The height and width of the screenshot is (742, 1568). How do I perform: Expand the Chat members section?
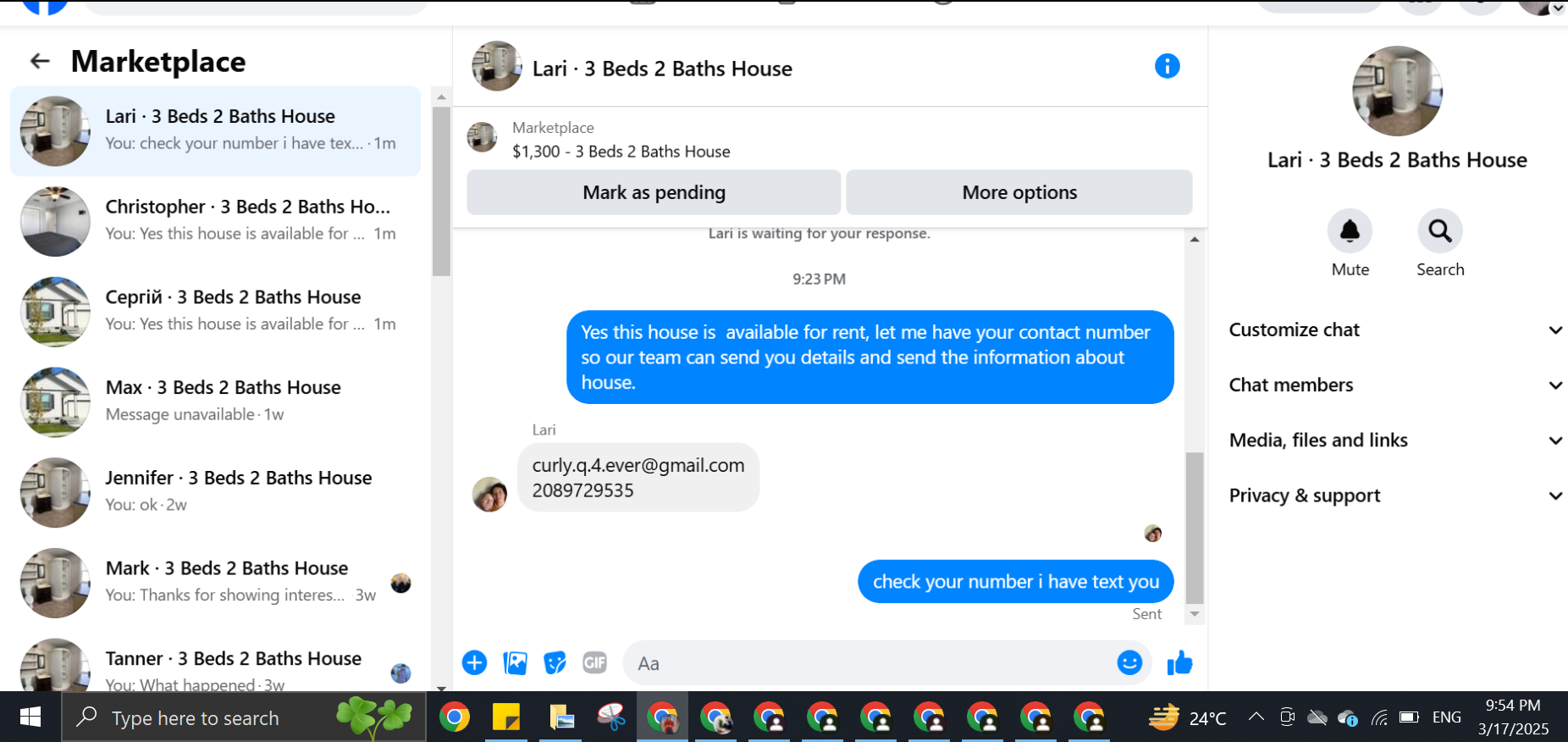click(1394, 385)
